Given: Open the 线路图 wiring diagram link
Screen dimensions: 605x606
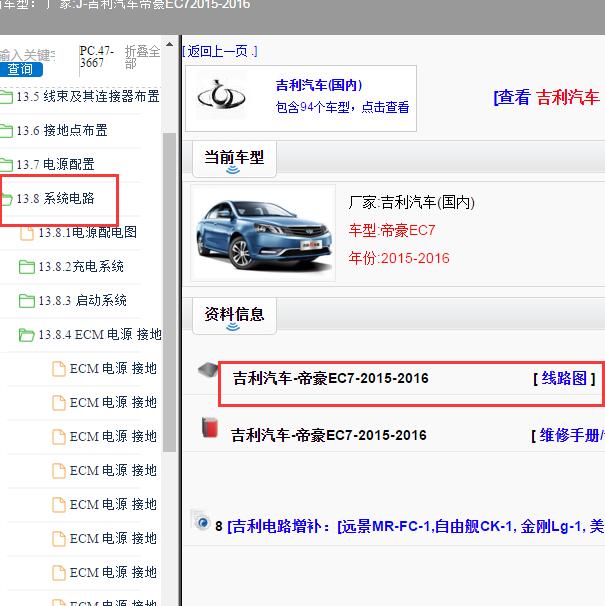Looking at the screenshot, I should tap(564, 378).
